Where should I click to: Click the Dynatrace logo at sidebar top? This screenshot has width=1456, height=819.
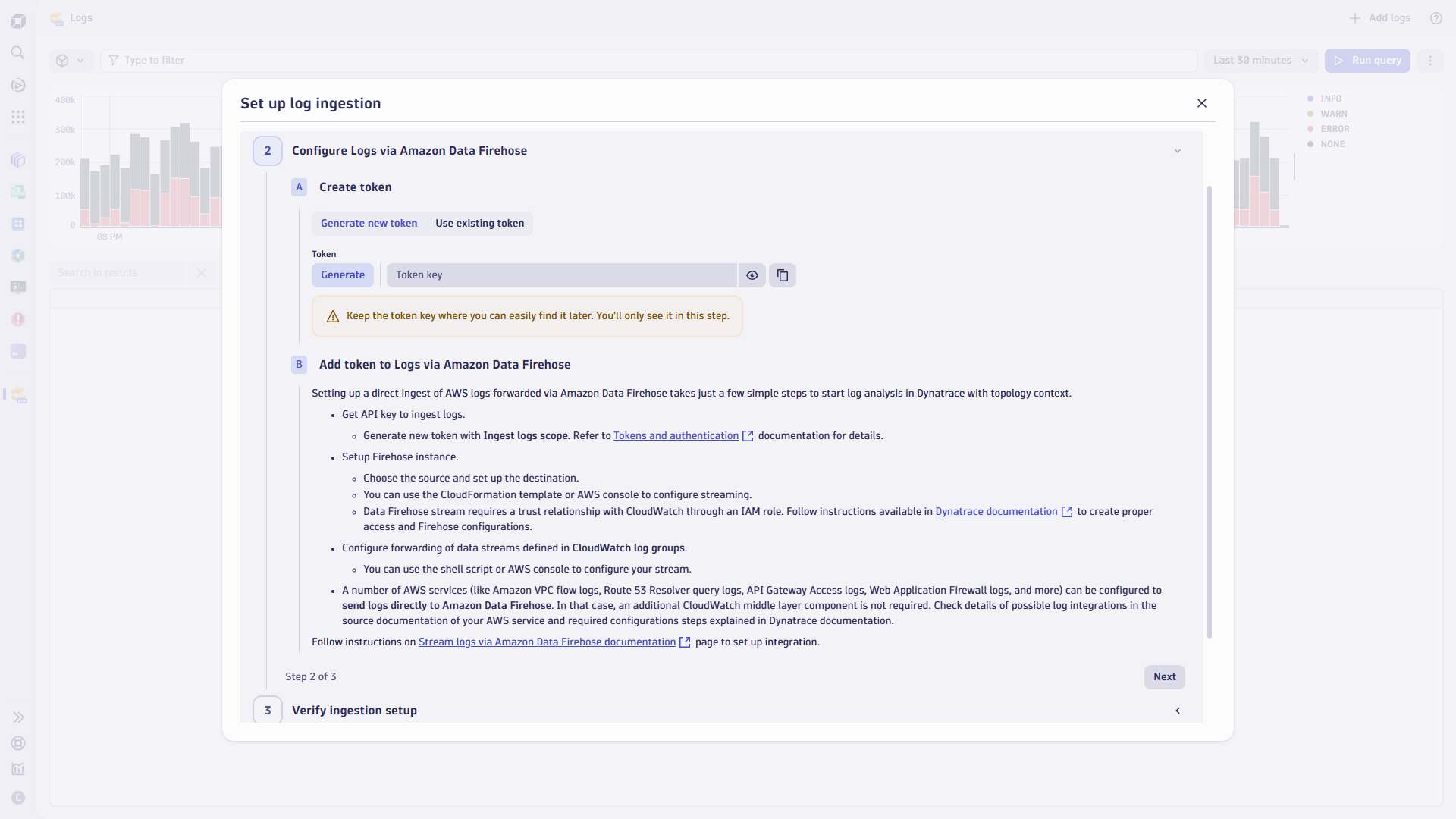(x=18, y=20)
